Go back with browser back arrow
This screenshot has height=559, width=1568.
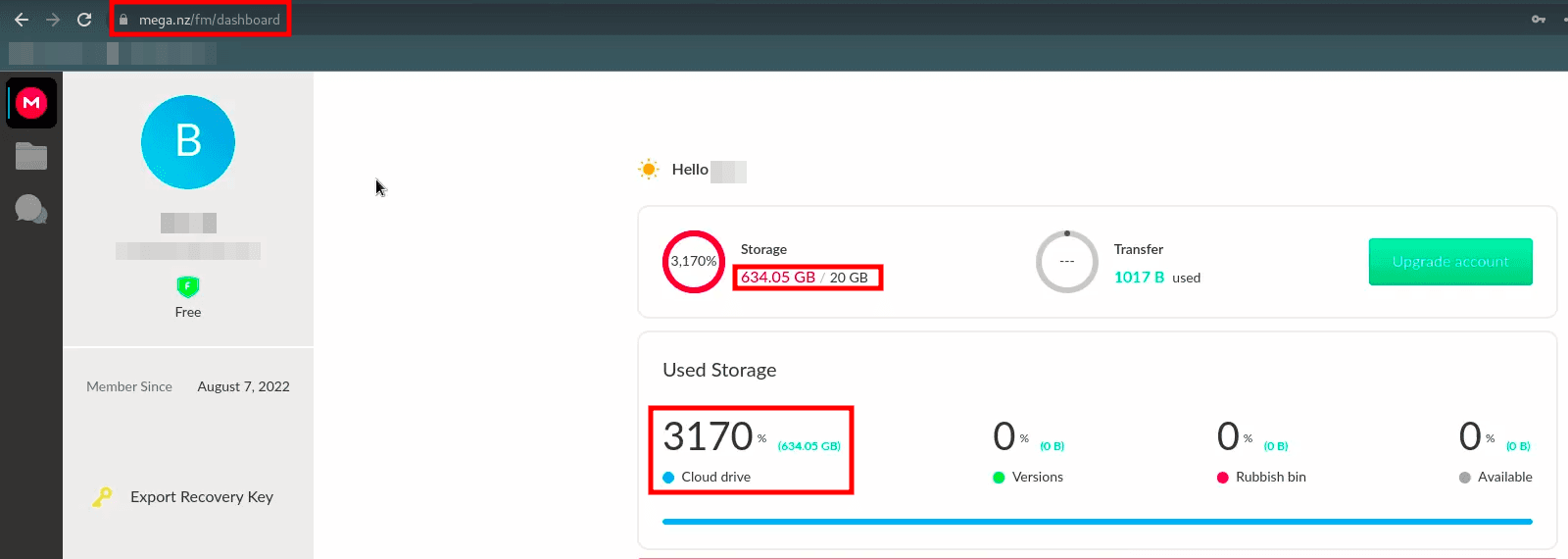pos(22,20)
